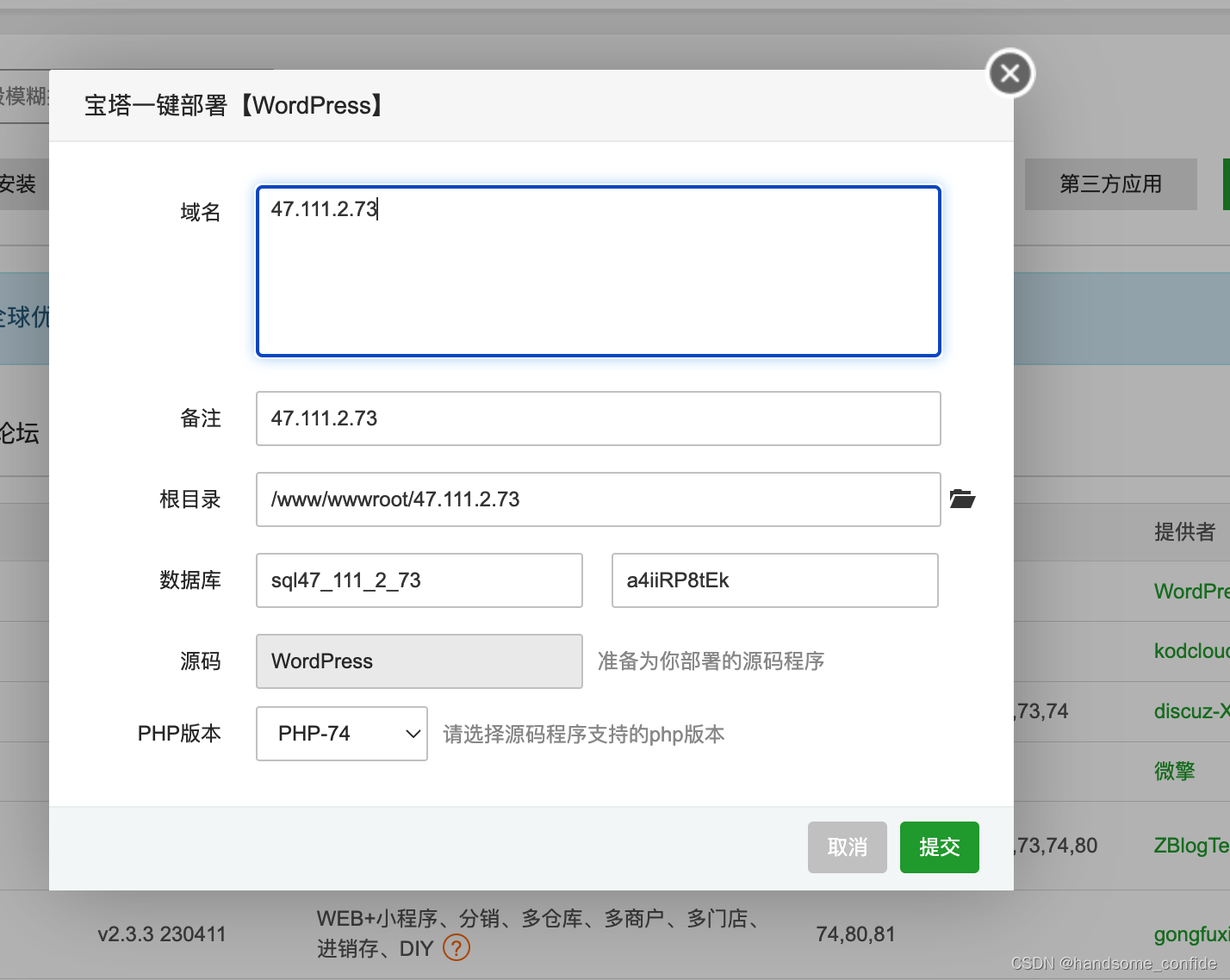Switch to 第三方应用 tab in background
This screenshot has height=980, width=1230.
point(1110,184)
